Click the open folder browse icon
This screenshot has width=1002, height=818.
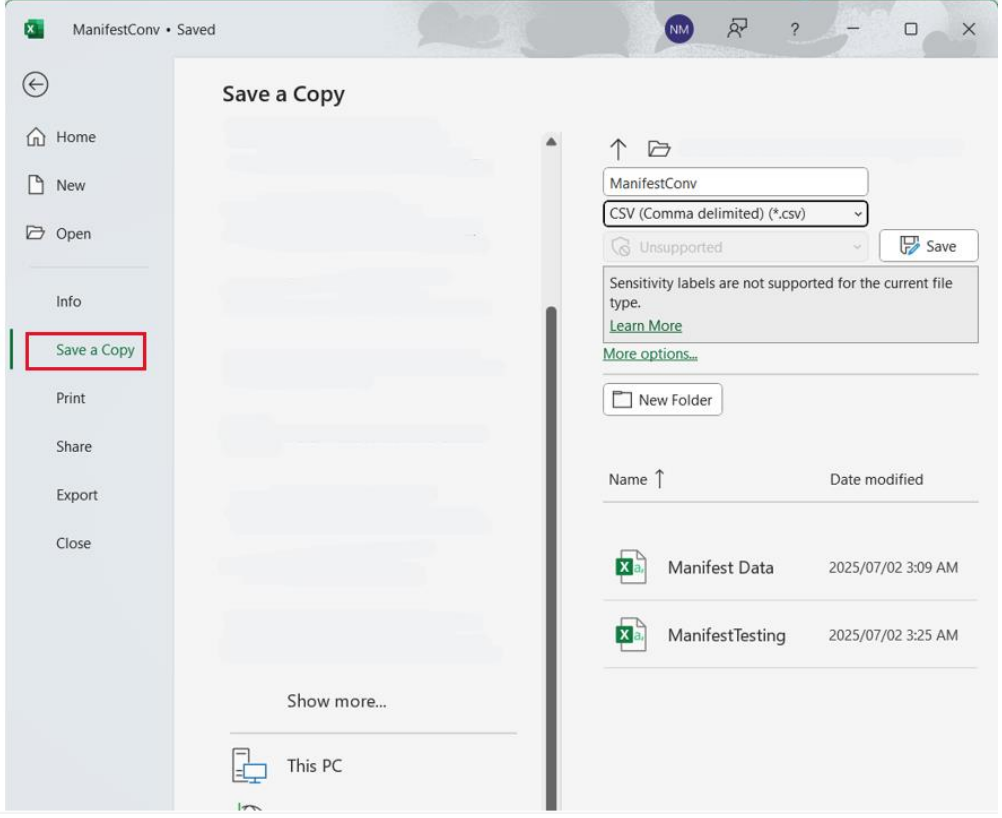click(658, 149)
